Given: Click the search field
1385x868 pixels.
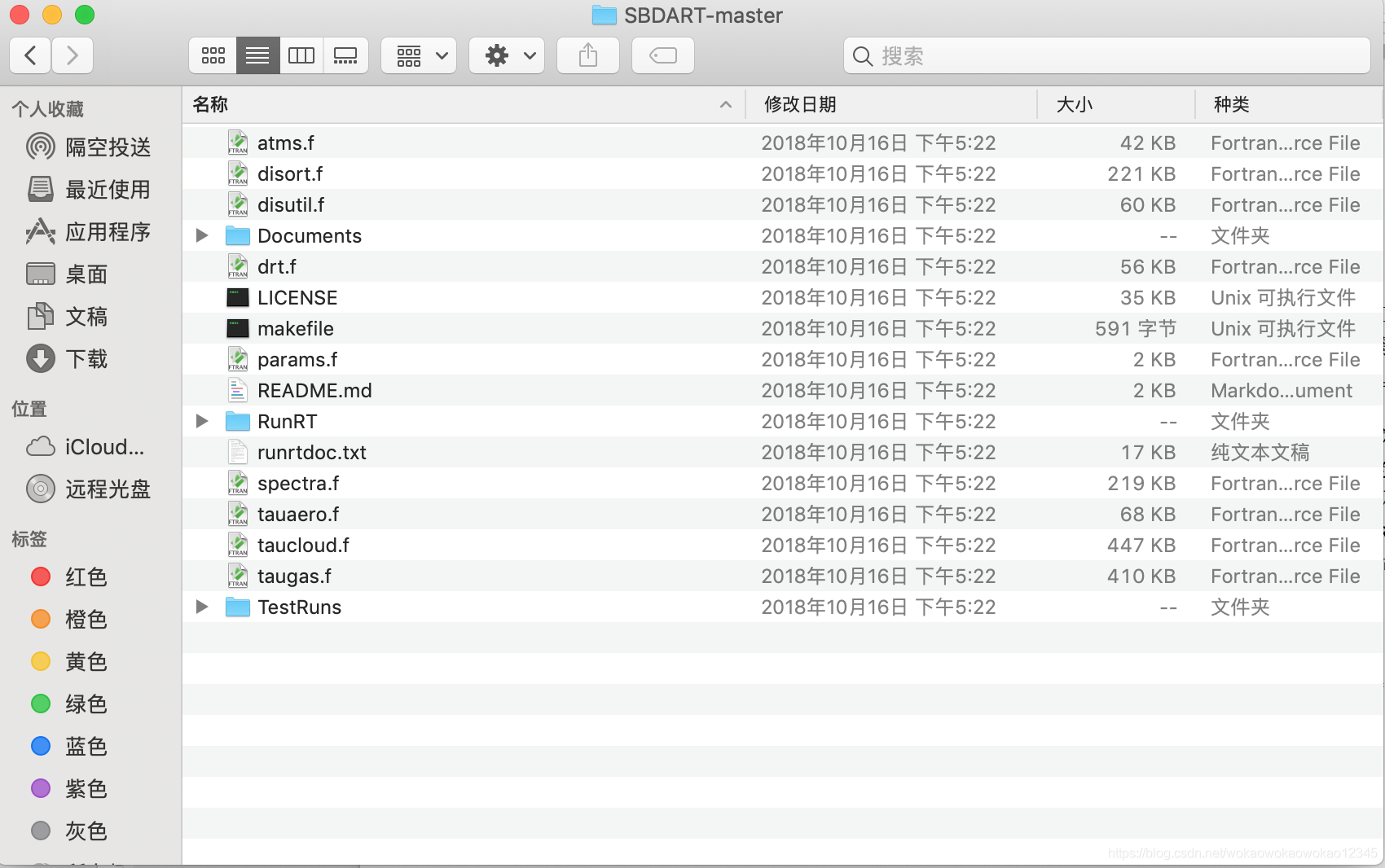Looking at the screenshot, I should pos(1106,55).
